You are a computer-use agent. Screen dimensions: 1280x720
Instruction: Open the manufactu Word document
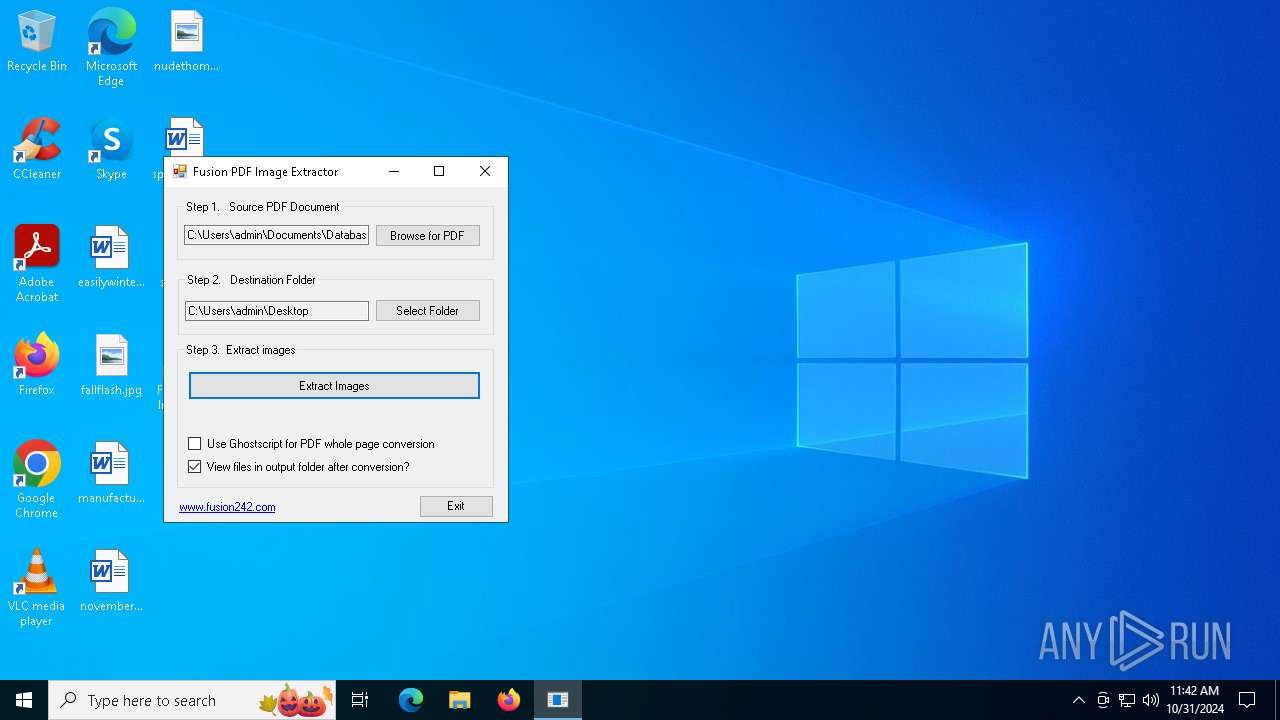point(111,473)
